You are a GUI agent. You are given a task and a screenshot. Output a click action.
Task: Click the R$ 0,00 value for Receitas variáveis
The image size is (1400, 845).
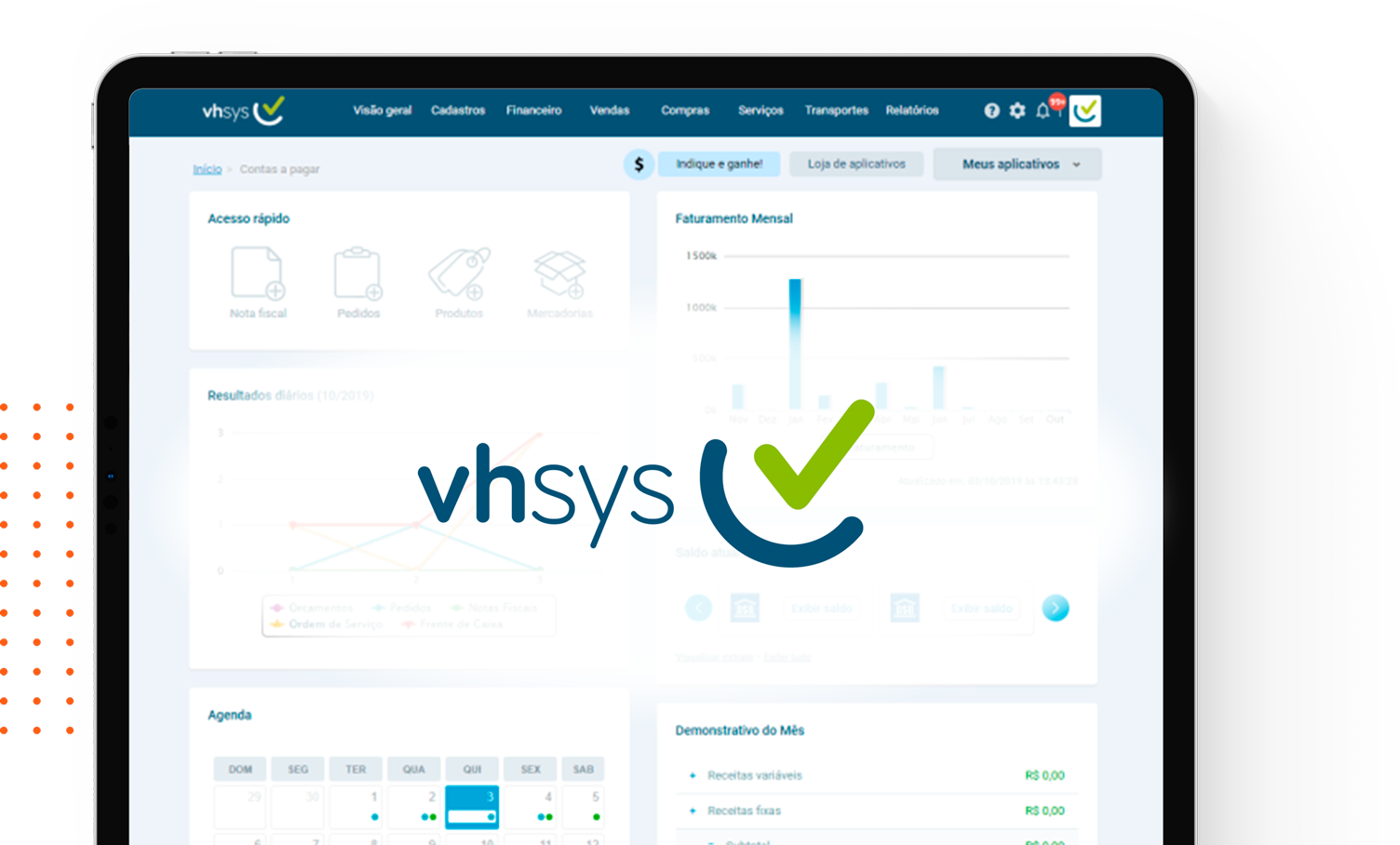tap(1044, 775)
